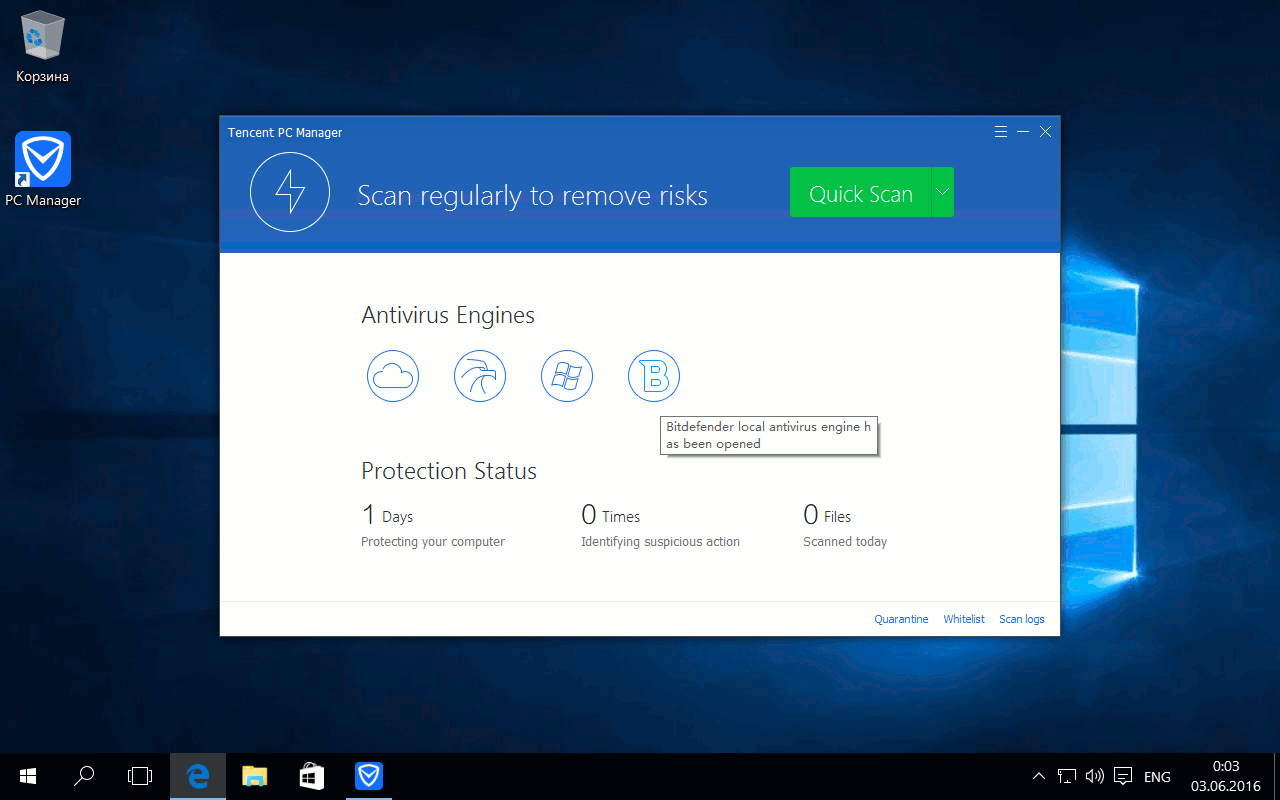This screenshot has height=800, width=1280.
Task: Expand the Quick Scan dropdown arrow
Action: 942,192
